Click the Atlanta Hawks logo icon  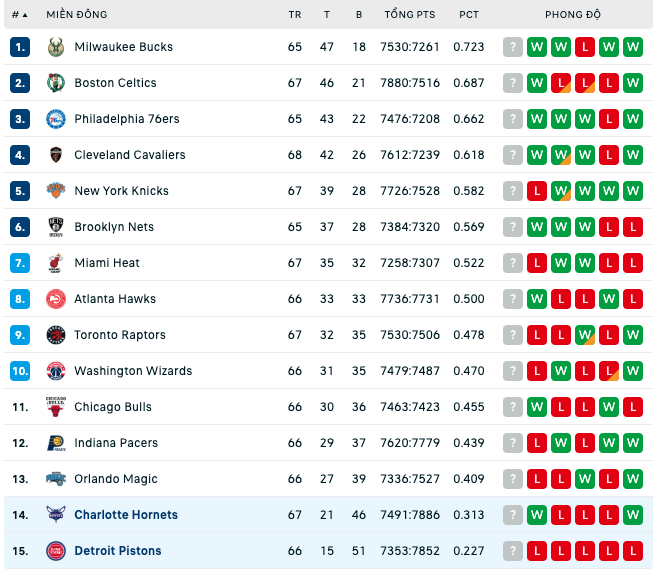click(56, 299)
